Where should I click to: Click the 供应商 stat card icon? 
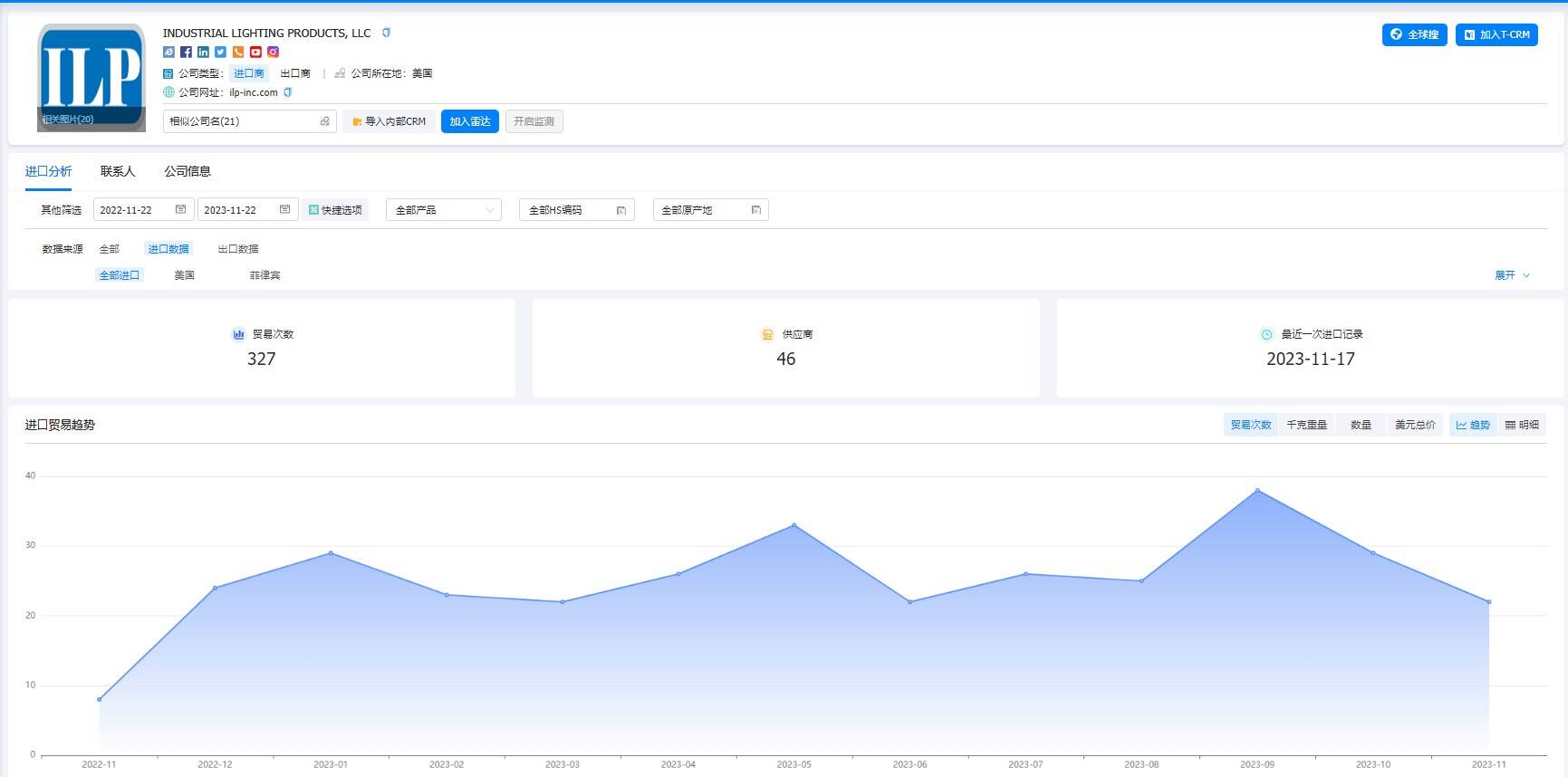pos(767,334)
